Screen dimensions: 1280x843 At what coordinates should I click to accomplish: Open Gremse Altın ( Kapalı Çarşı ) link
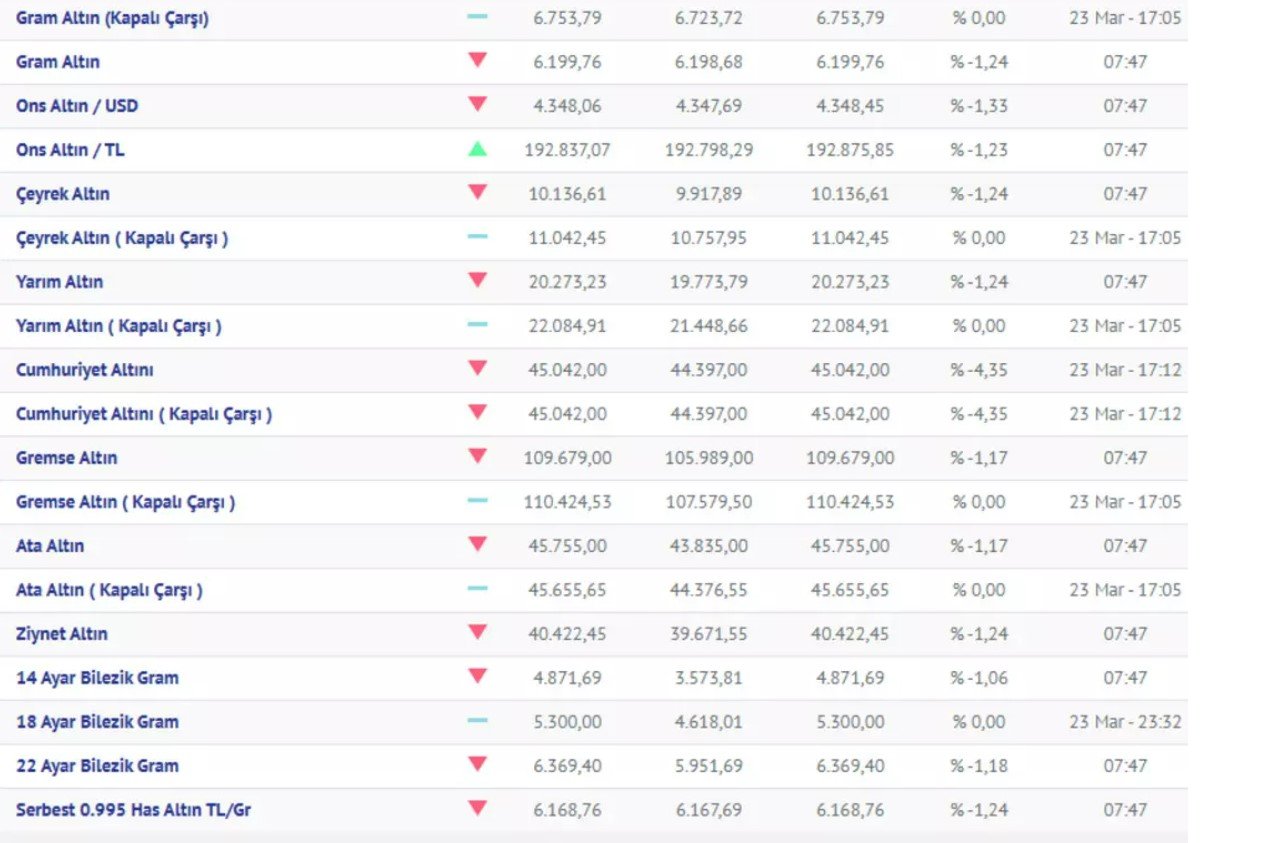pos(126,502)
